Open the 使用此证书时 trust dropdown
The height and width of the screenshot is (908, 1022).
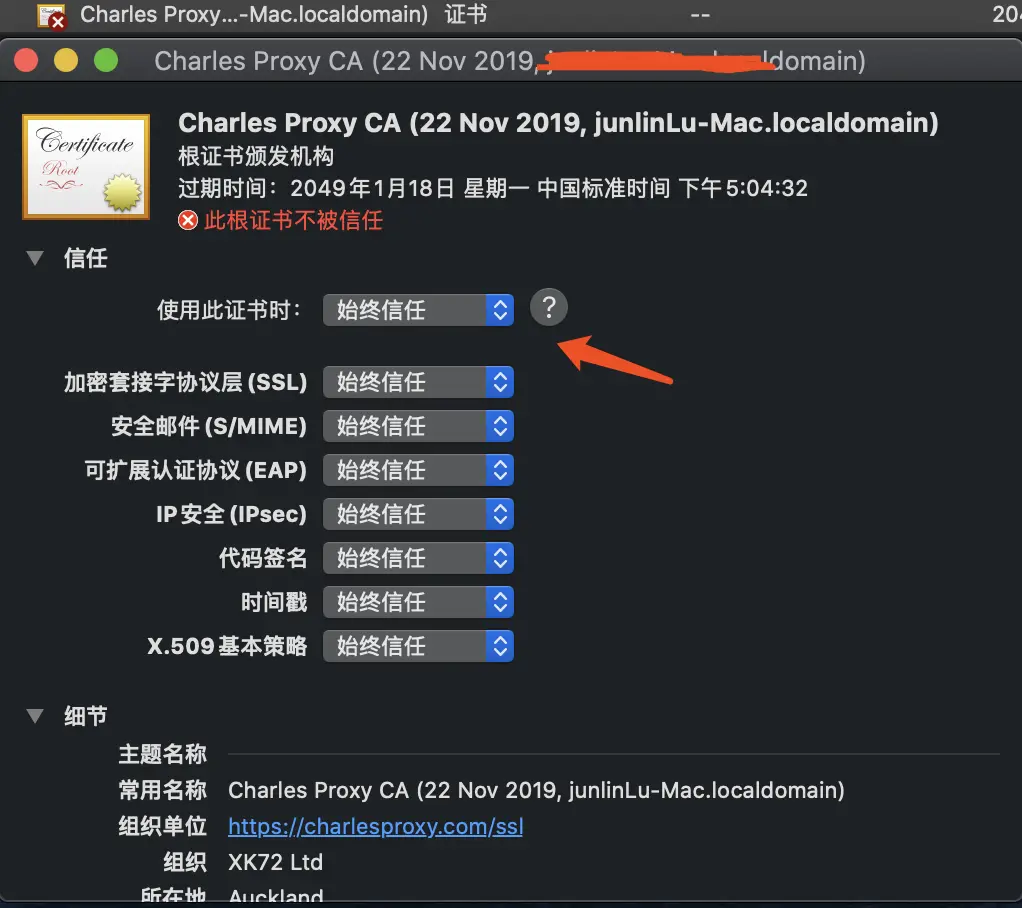coord(418,310)
